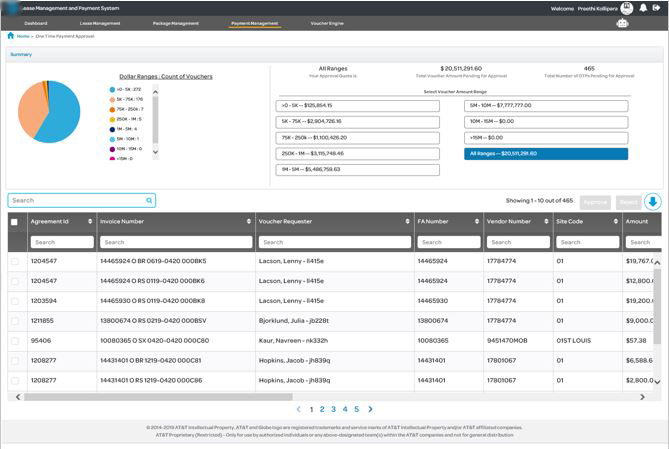Open notifications bell icon
Viewport: 669px width, 449px height.
(x=643, y=8)
